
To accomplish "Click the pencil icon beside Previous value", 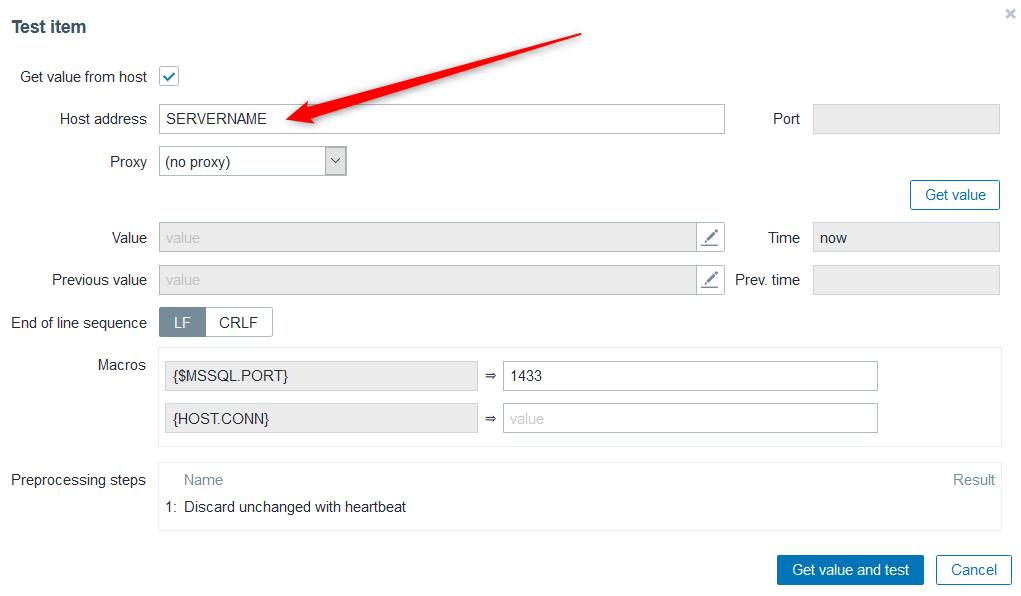I will click(x=710, y=280).
